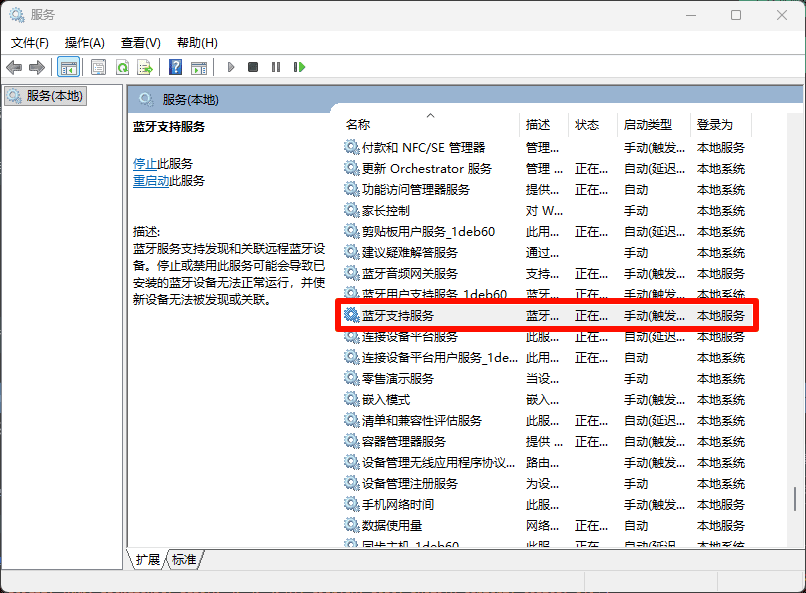Stop the service with the square icon
Viewport: 806px width, 593px height.
[253, 67]
